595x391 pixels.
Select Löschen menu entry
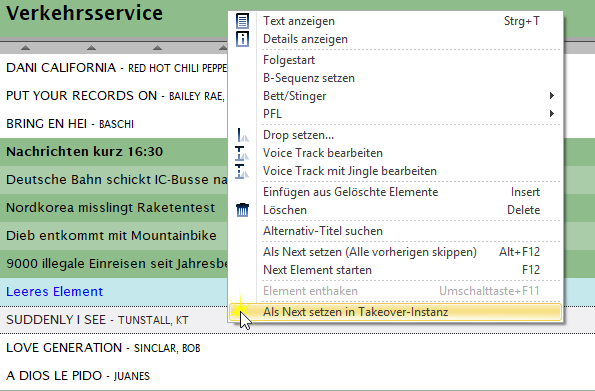pyautogui.click(x=395, y=210)
